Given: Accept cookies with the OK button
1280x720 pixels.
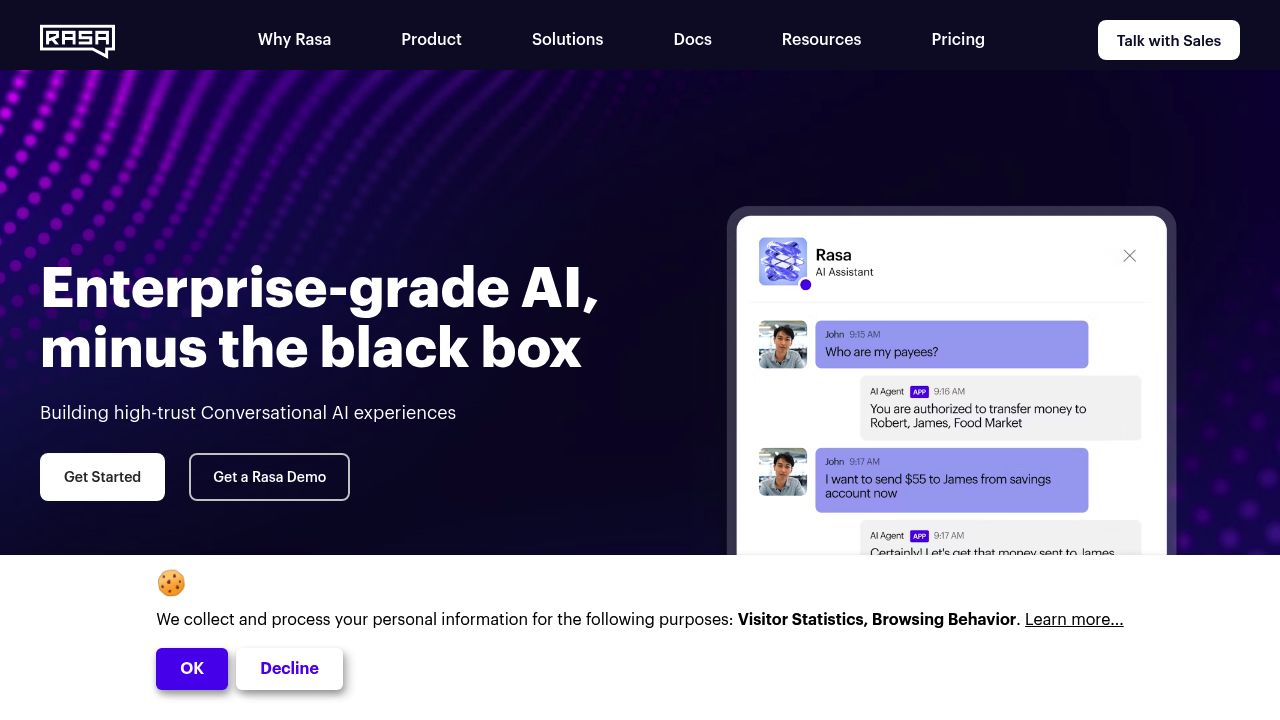Looking at the screenshot, I should coord(192,669).
